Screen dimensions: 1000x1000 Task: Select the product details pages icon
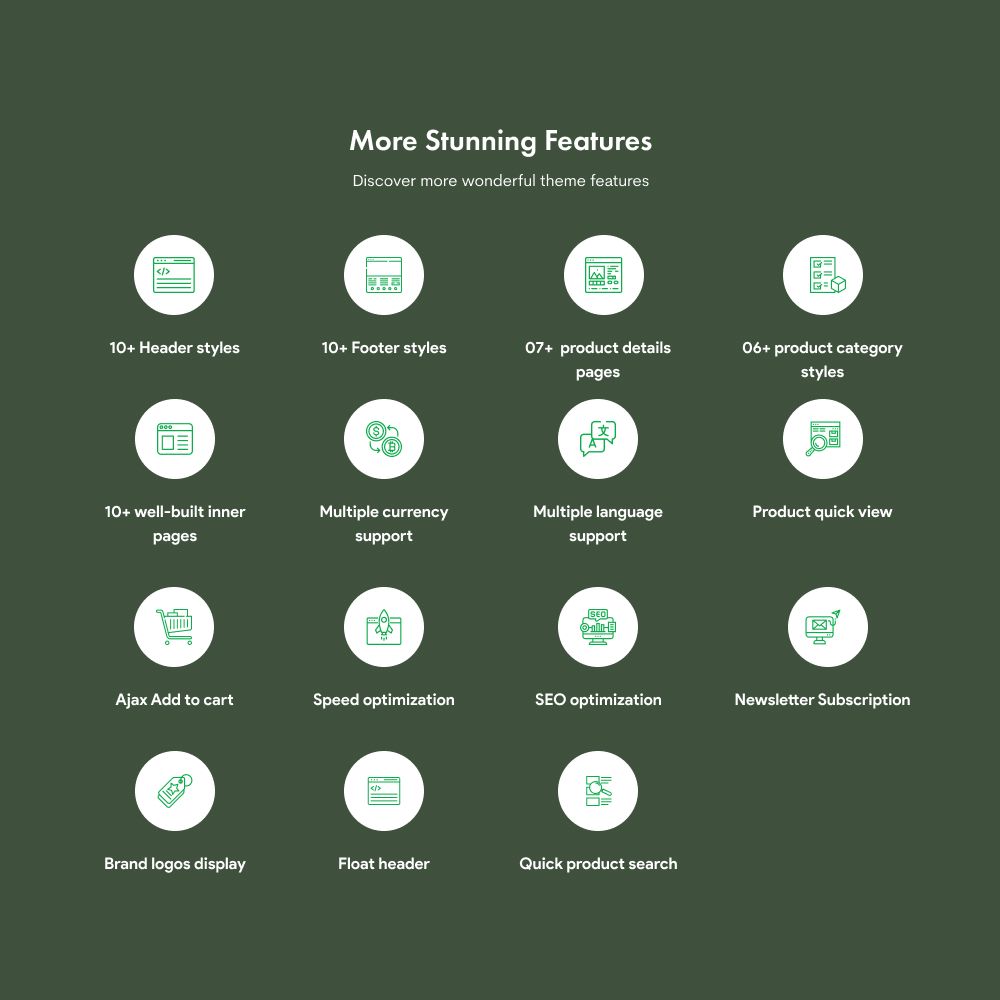[598, 275]
